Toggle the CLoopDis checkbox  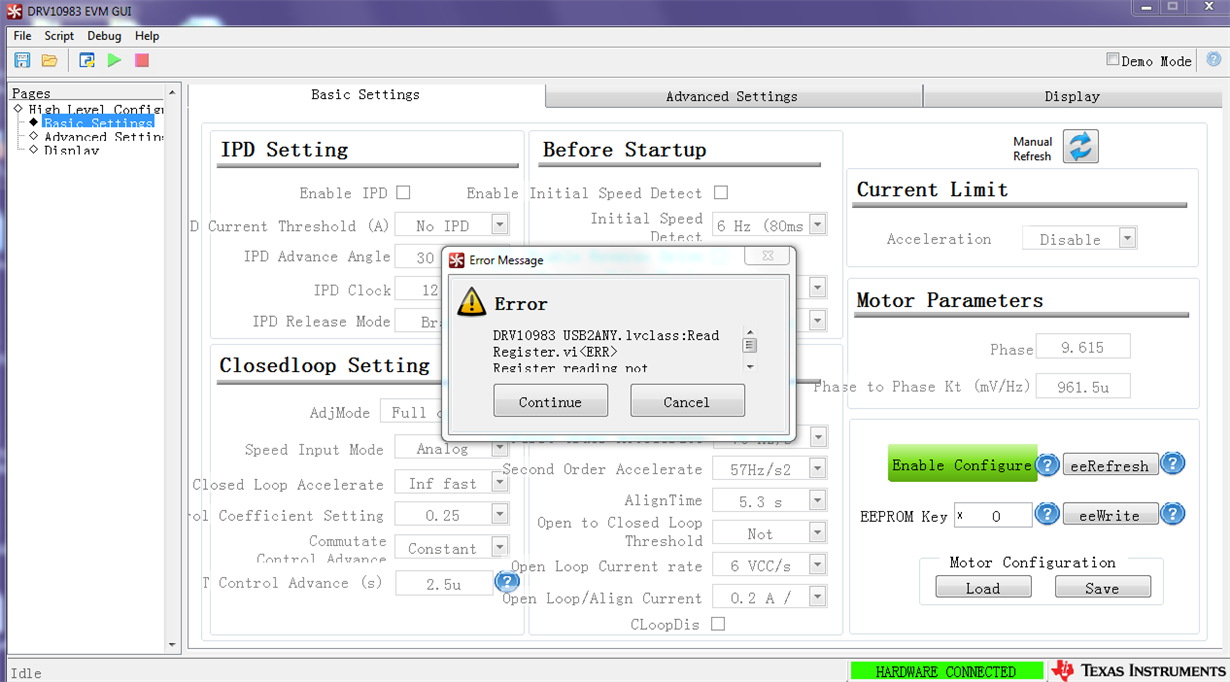(718, 624)
